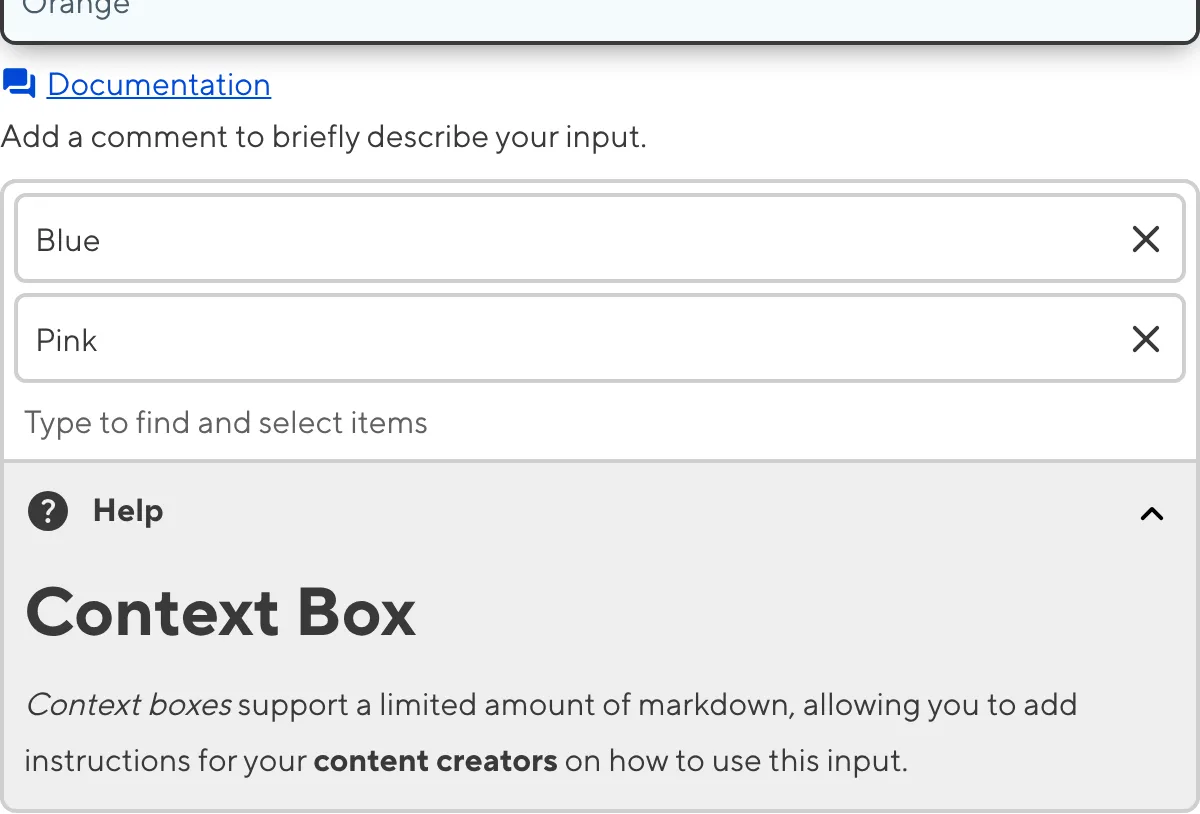Remove the Blue item with its X icon

(x=1146, y=239)
